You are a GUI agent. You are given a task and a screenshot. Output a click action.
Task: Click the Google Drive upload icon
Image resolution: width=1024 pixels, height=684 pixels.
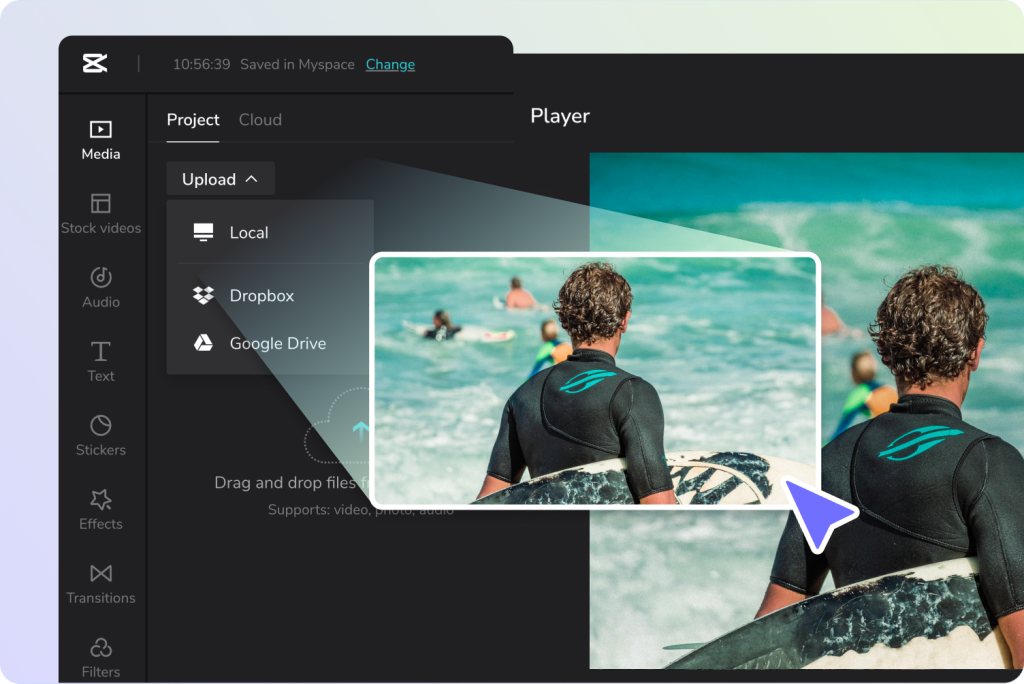203,343
